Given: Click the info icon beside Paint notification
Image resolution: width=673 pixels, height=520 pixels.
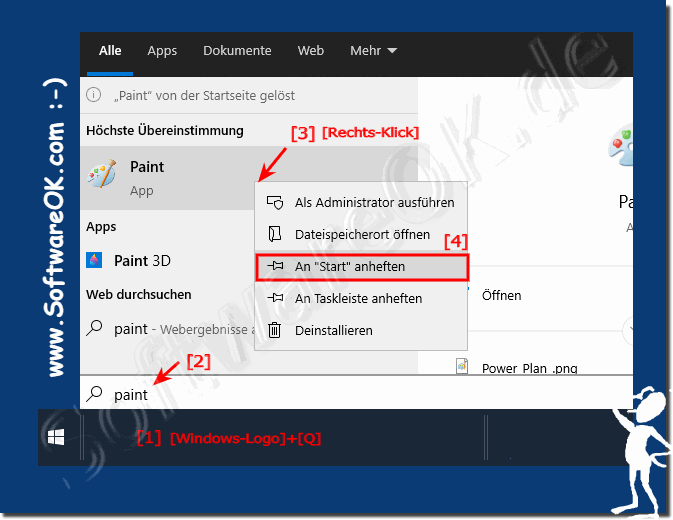Looking at the screenshot, I should (x=94, y=94).
